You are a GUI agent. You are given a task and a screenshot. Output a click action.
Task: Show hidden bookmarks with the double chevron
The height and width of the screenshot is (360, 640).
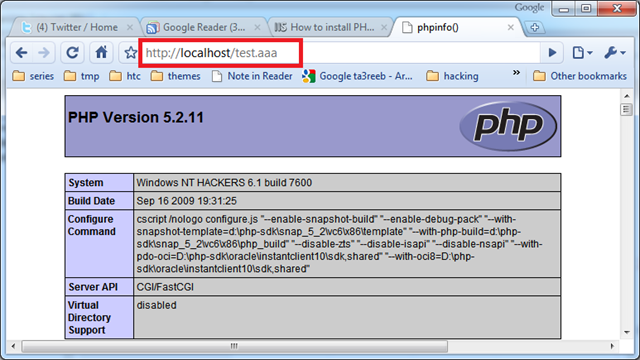click(516, 73)
